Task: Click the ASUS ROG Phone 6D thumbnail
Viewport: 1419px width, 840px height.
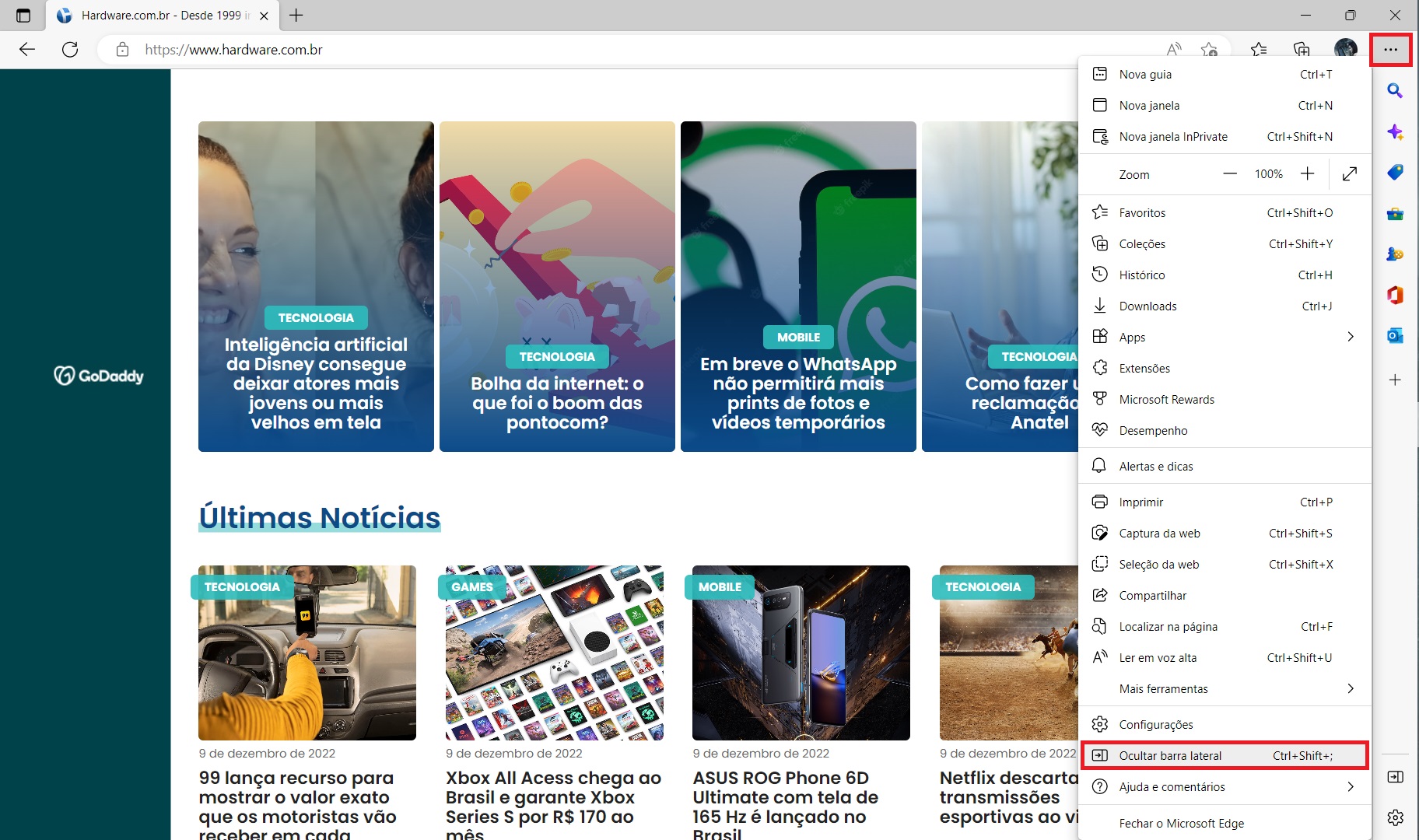Action: [x=801, y=653]
